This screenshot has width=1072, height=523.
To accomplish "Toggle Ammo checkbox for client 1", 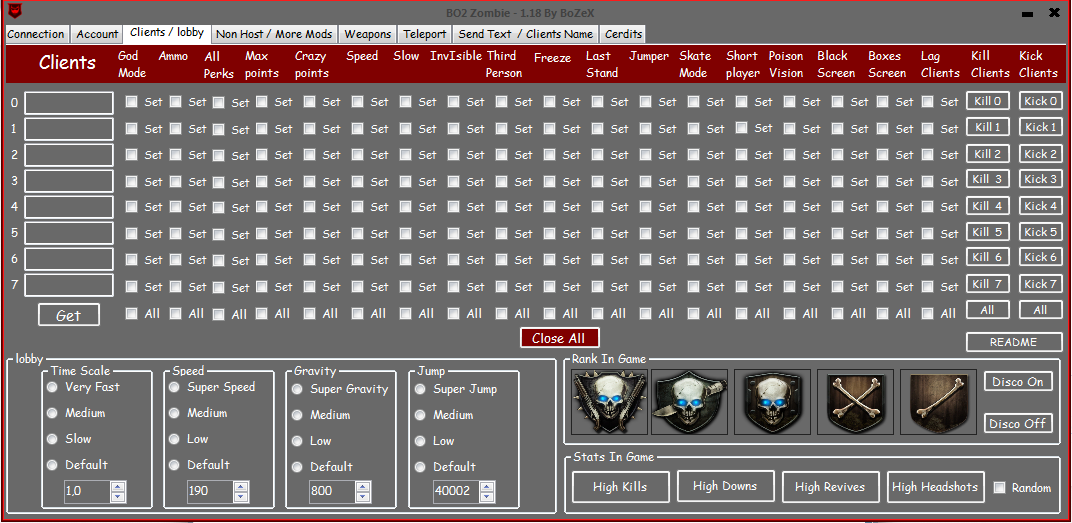I will coord(176,128).
